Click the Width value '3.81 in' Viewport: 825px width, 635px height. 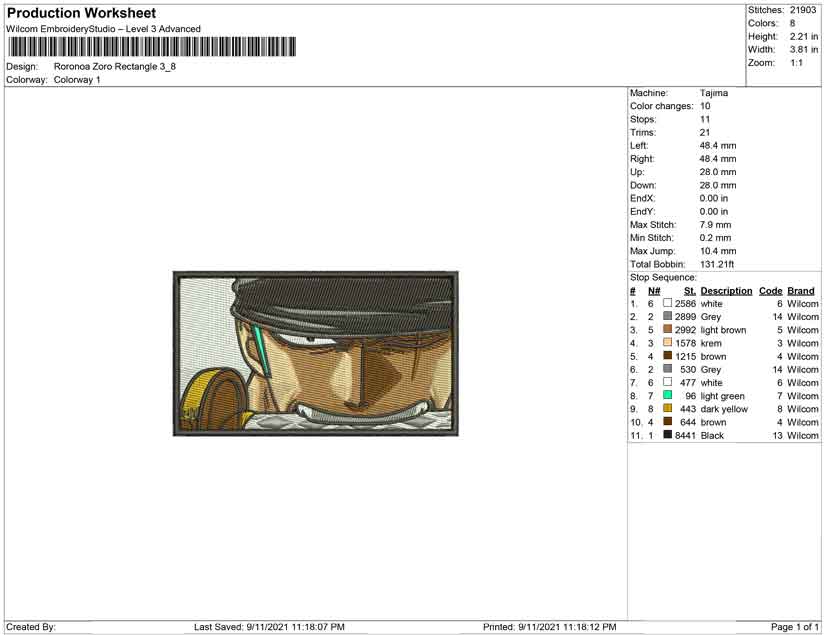point(804,49)
